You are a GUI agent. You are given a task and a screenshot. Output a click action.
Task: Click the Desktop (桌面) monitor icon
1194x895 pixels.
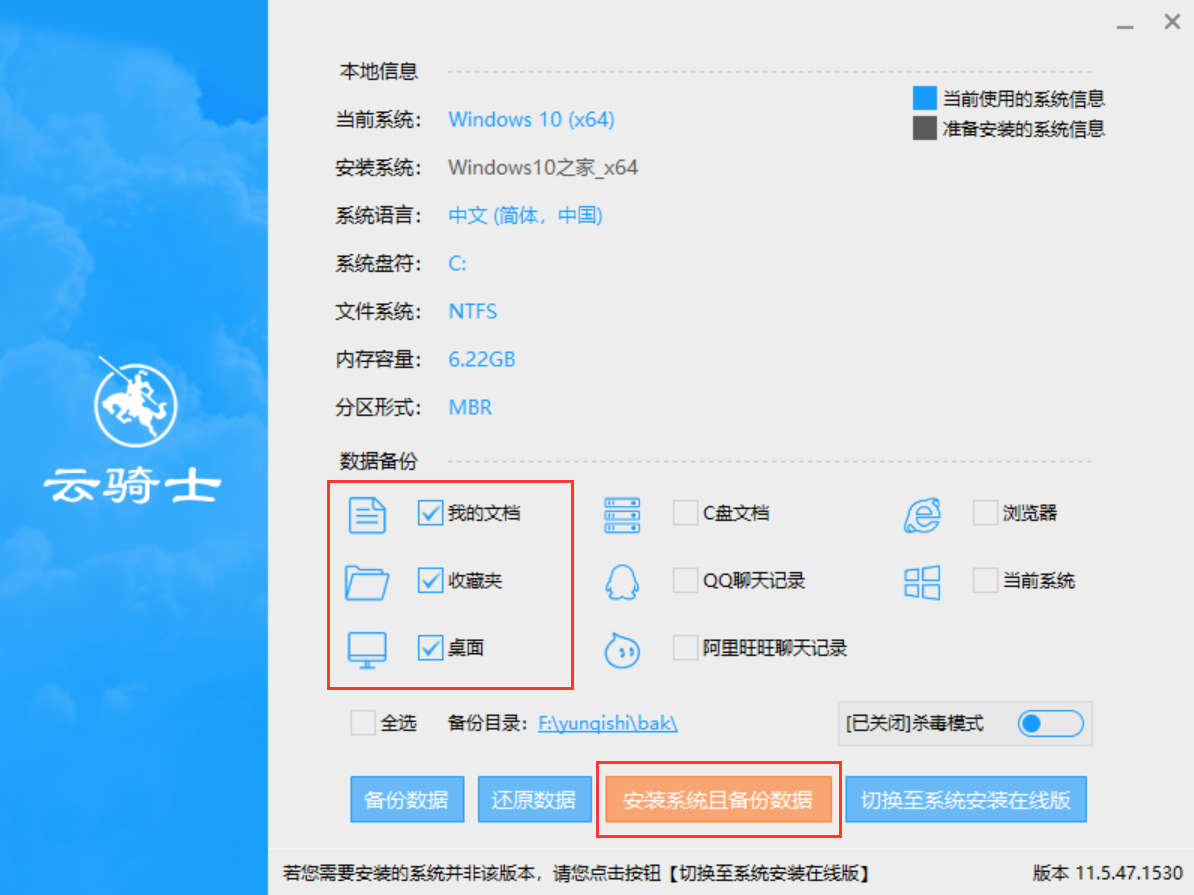pyautogui.click(x=367, y=650)
